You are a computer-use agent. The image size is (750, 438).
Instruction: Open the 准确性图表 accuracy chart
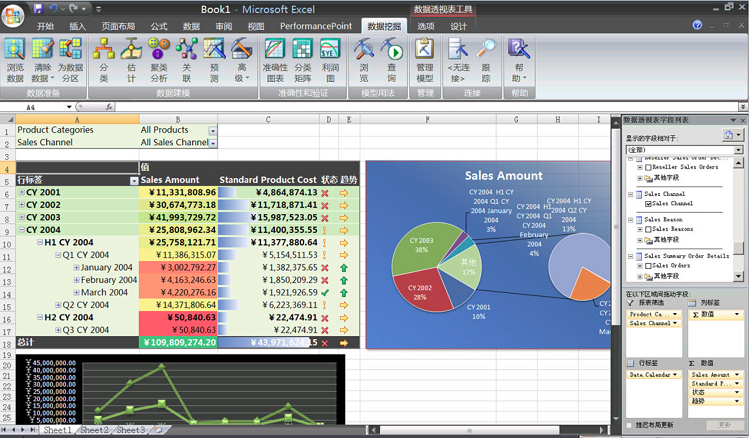[275, 61]
